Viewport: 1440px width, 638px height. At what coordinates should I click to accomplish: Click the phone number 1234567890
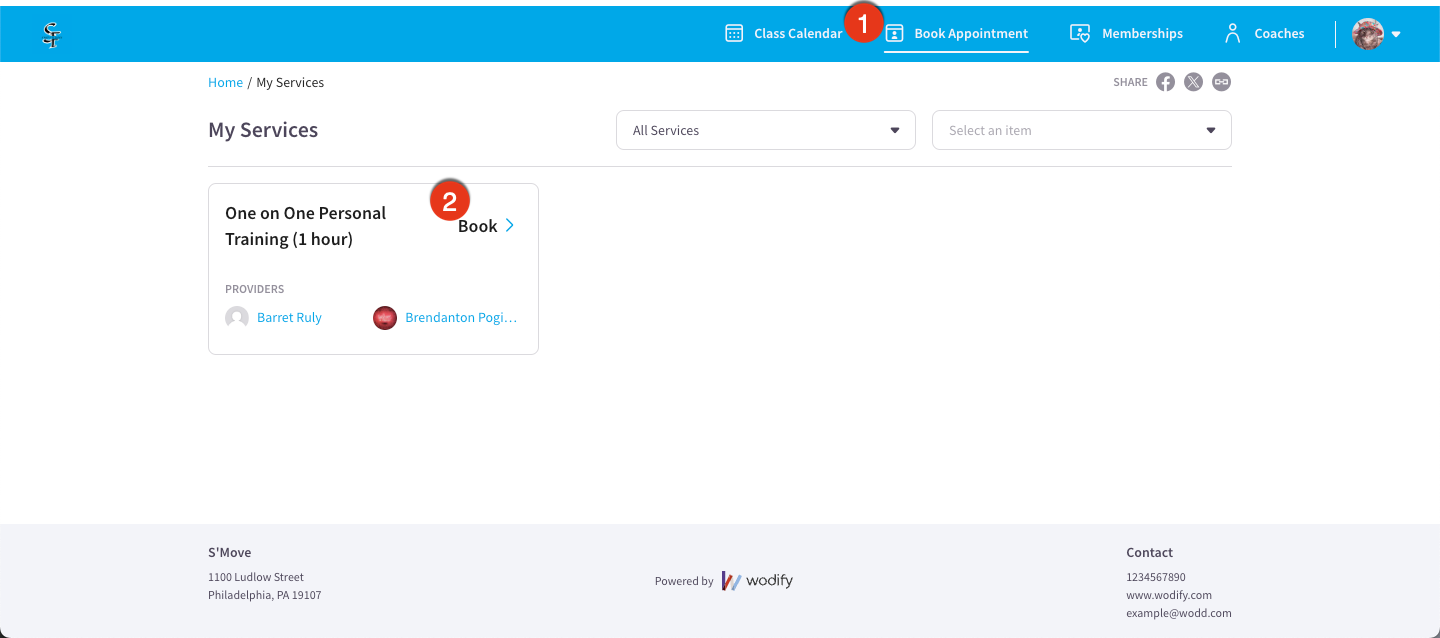click(1156, 577)
